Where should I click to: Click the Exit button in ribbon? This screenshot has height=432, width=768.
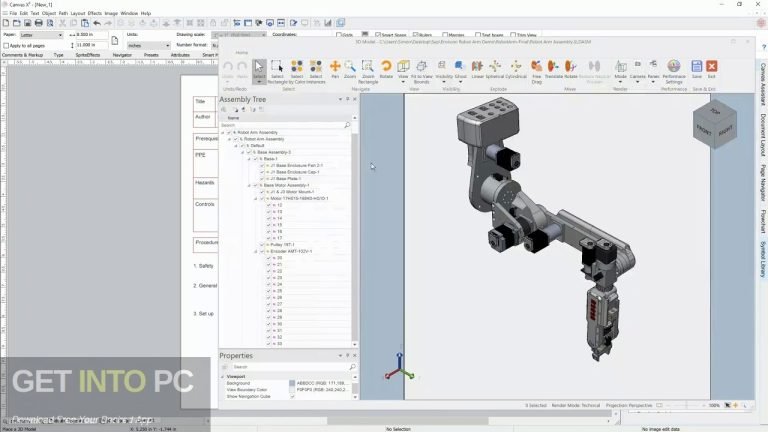click(711, 68)
